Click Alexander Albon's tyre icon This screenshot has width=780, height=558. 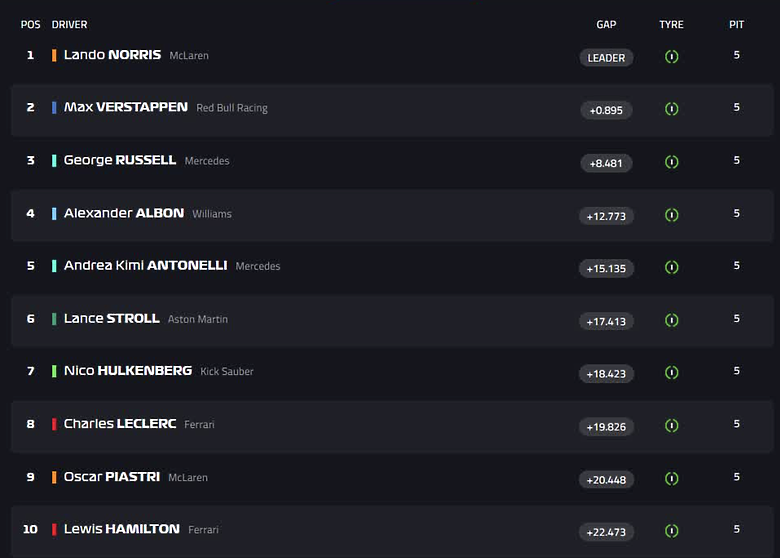click(x=672, y=215)
